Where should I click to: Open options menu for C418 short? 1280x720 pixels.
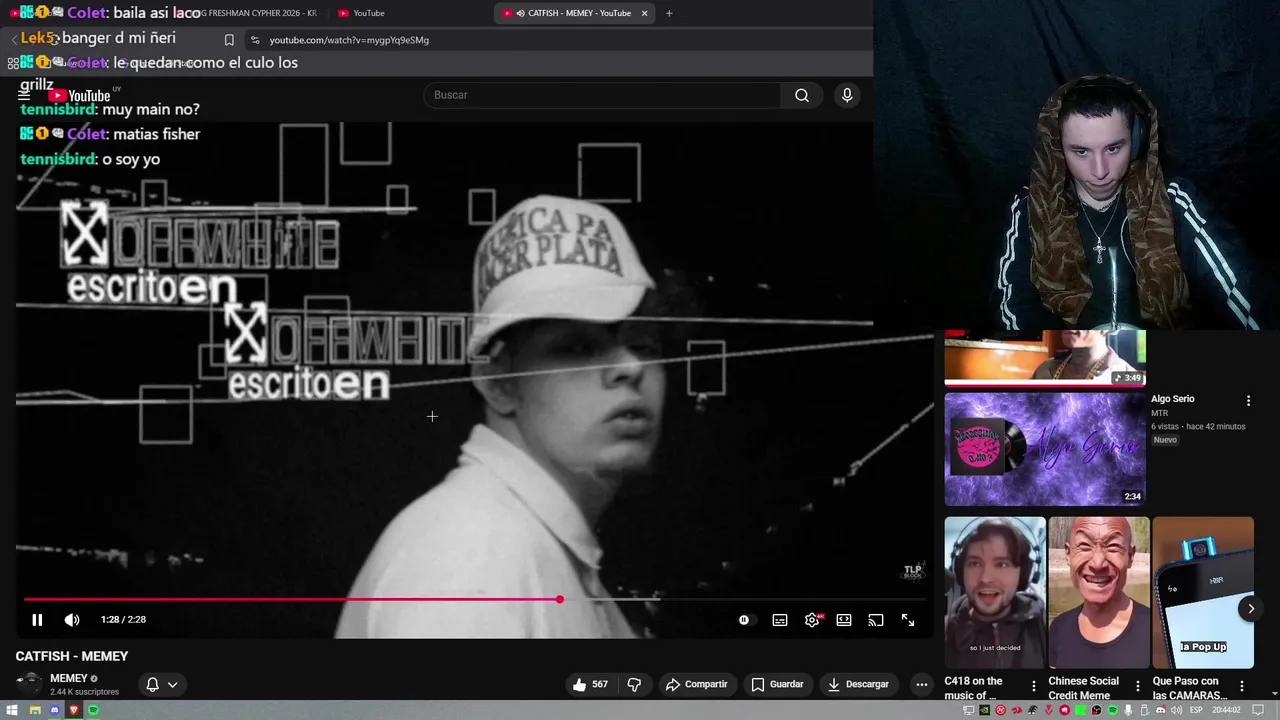coord(1034,687)
